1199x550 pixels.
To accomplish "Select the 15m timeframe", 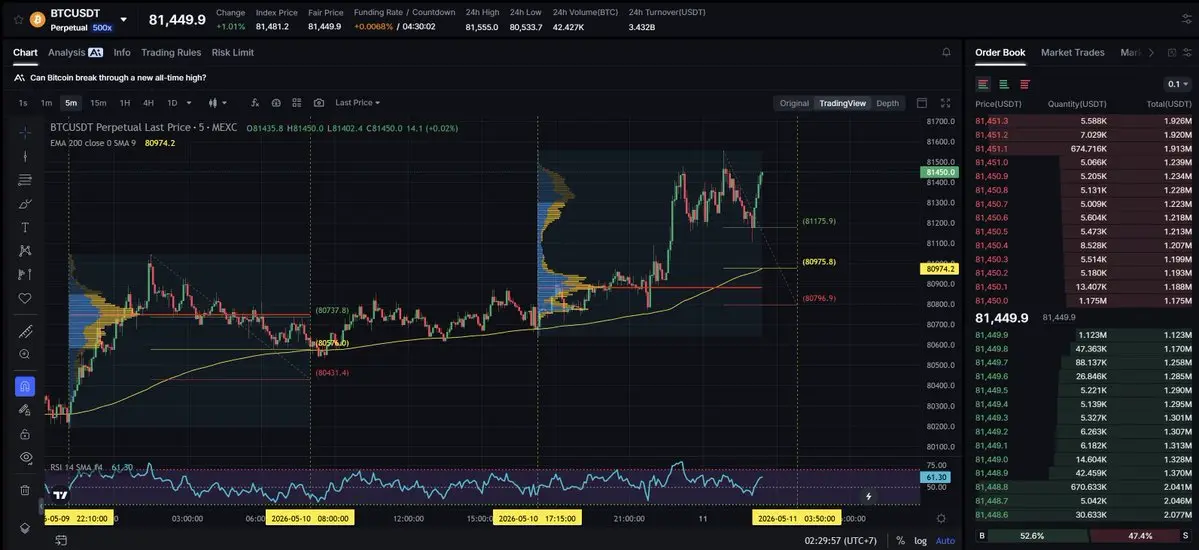I will click(x=98, y=103).
